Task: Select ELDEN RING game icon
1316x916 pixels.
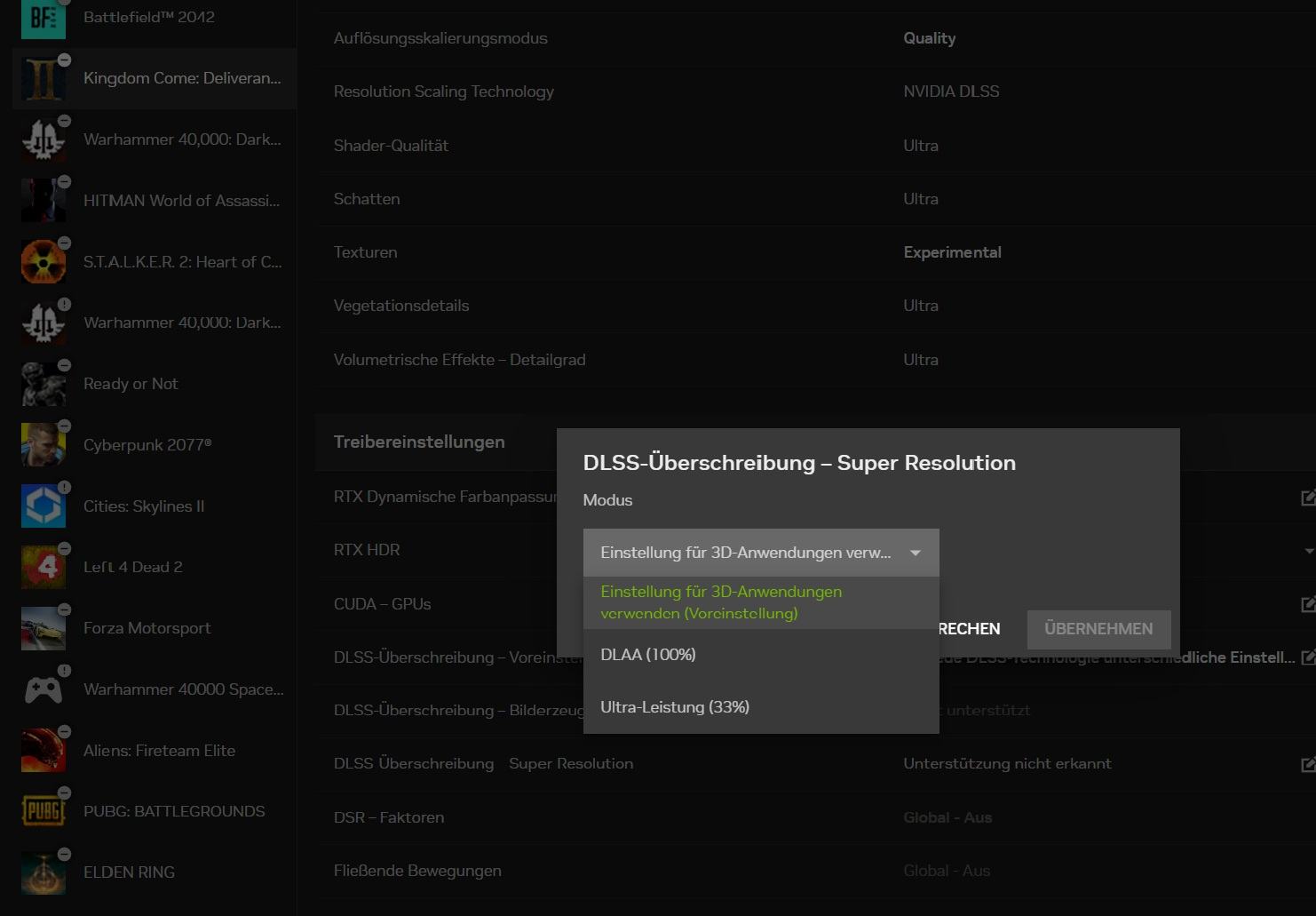Action: click(43, 872)
